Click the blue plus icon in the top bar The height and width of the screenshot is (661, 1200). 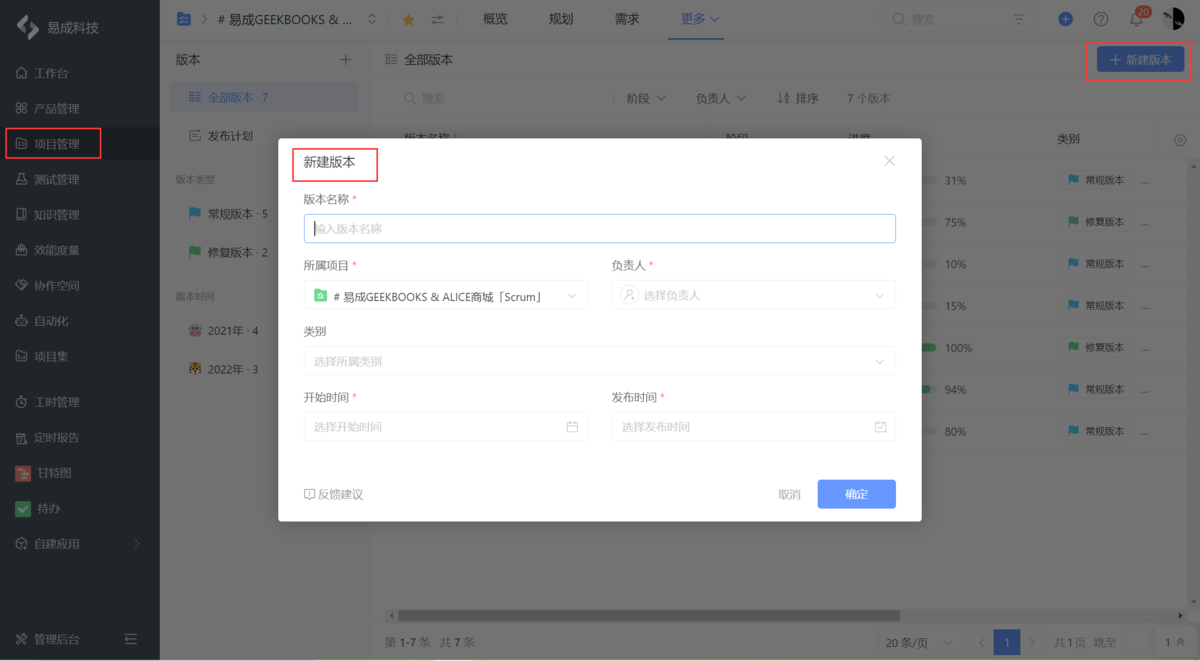coord(1064,18)
